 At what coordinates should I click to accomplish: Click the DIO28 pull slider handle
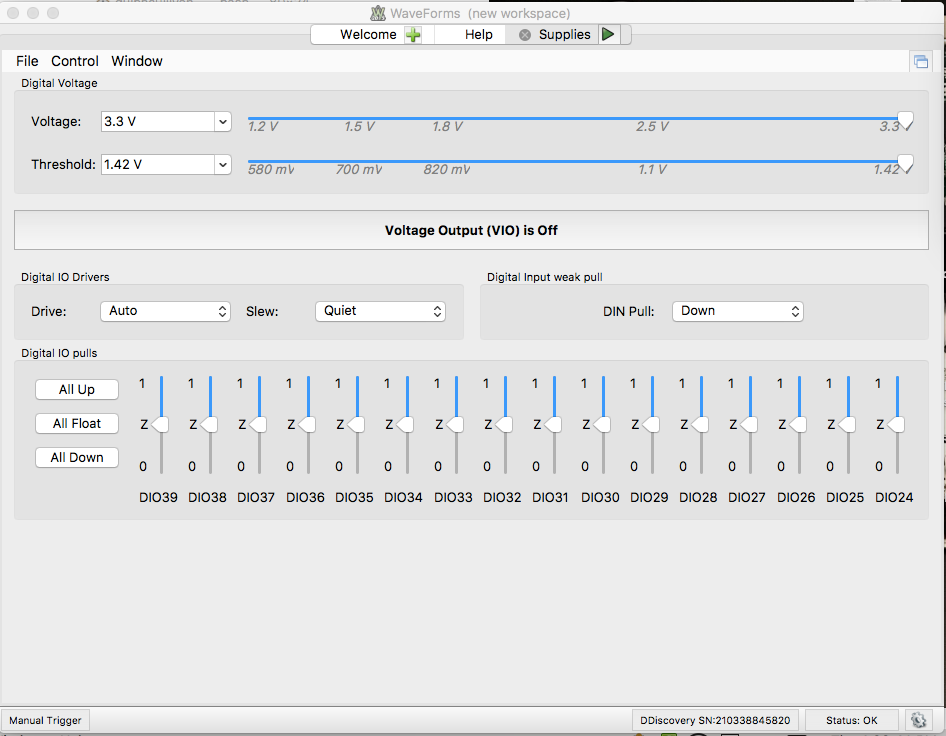pos(700,425)
